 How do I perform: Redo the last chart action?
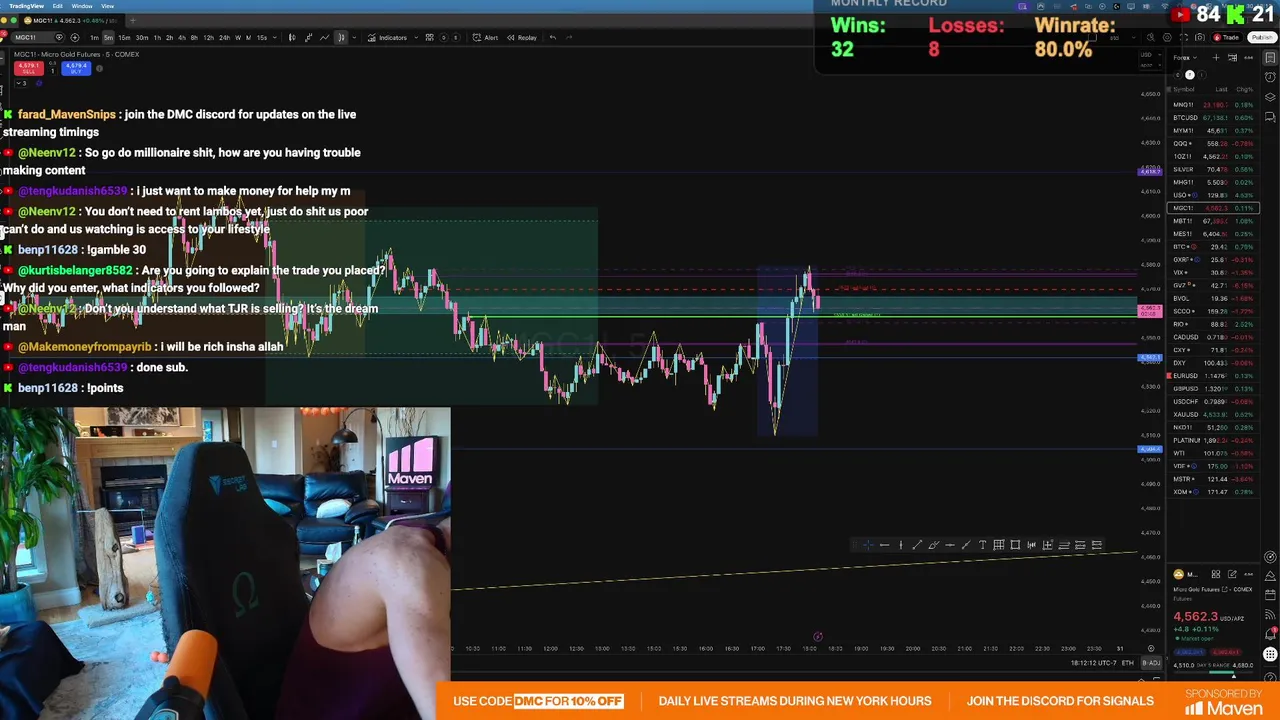569,38
